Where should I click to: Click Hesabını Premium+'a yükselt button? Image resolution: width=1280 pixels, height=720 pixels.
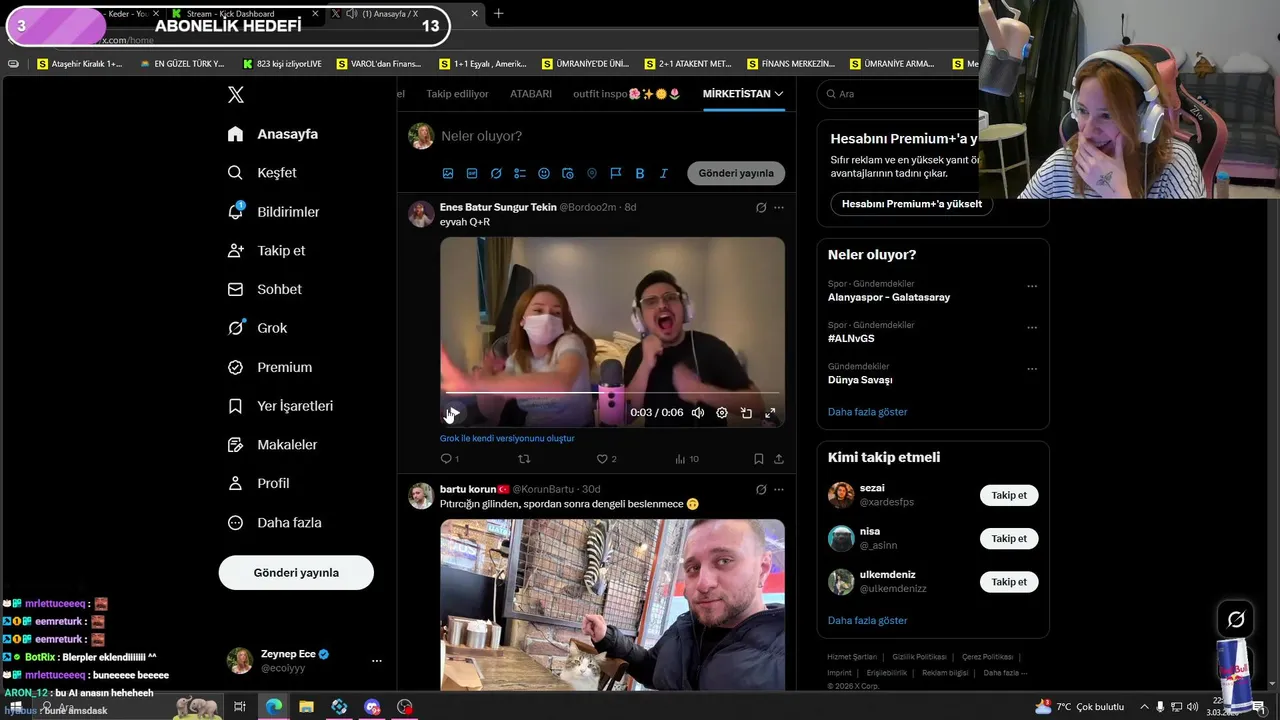point(912,204)
